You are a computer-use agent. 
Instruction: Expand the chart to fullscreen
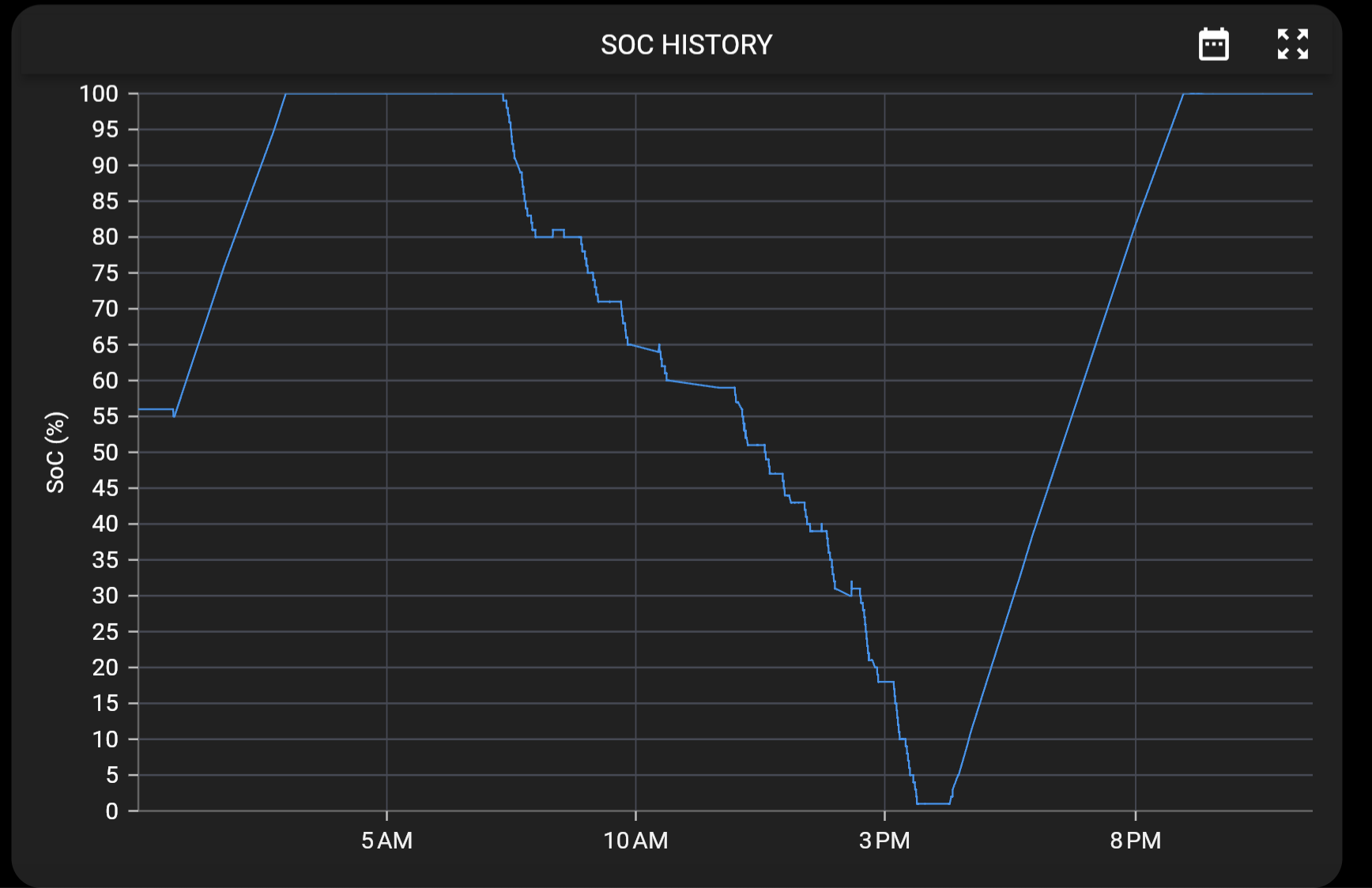tap(1292, 44)
